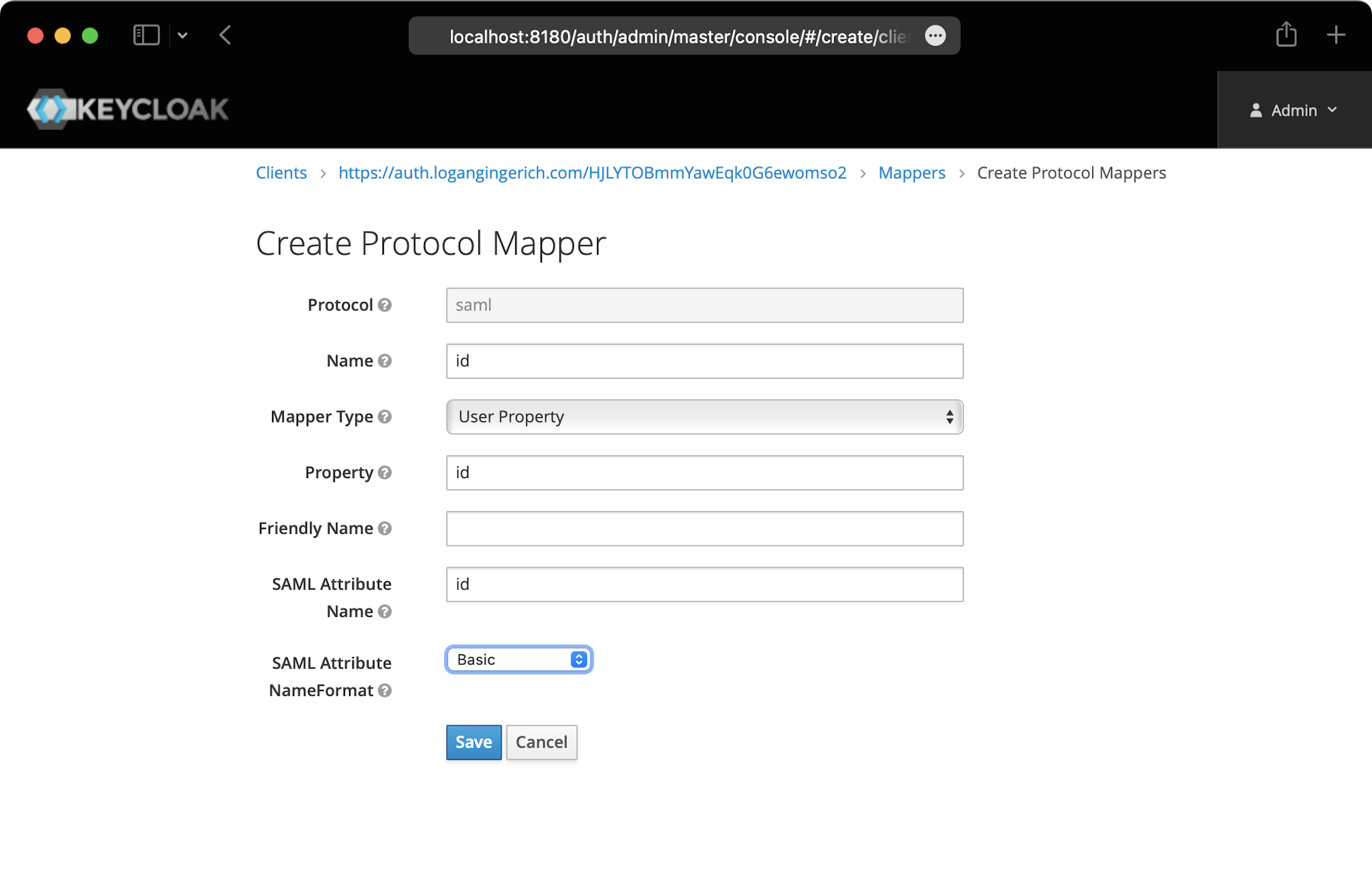The height and width of the screenshot is (876, 1372).
Task: Cancel the protocol mapper creation
Action: 541,742
